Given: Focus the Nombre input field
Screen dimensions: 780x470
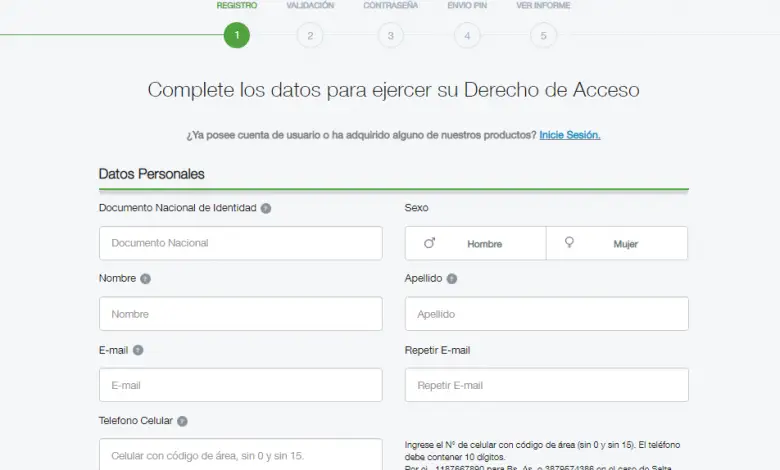Looking at the screenshot, I should [x=241, y=314].
